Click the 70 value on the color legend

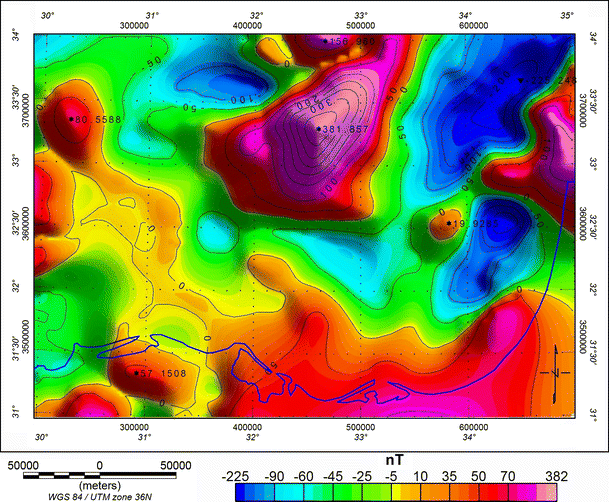508,476
